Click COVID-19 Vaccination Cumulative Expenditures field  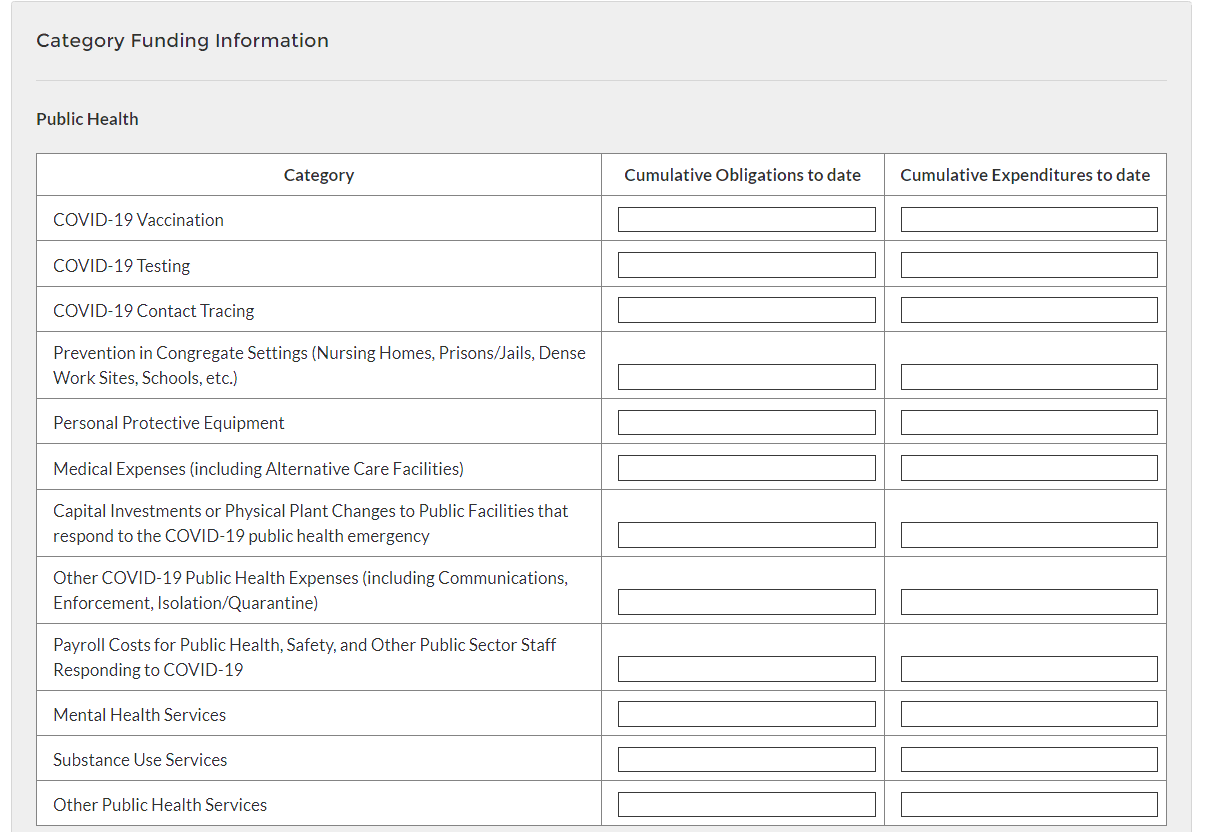click(x=1029, y=220)
